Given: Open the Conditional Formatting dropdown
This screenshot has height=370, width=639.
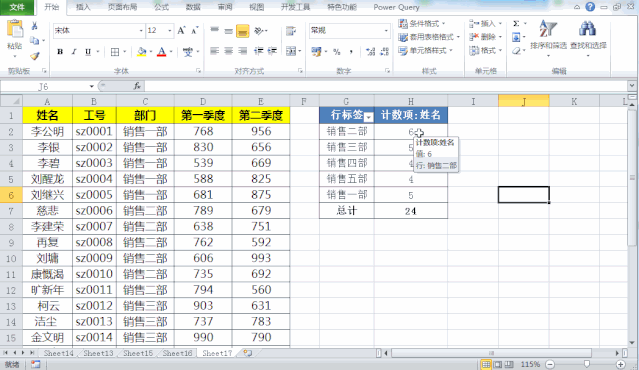Looking at the screenshot, I should pos(422,24).
